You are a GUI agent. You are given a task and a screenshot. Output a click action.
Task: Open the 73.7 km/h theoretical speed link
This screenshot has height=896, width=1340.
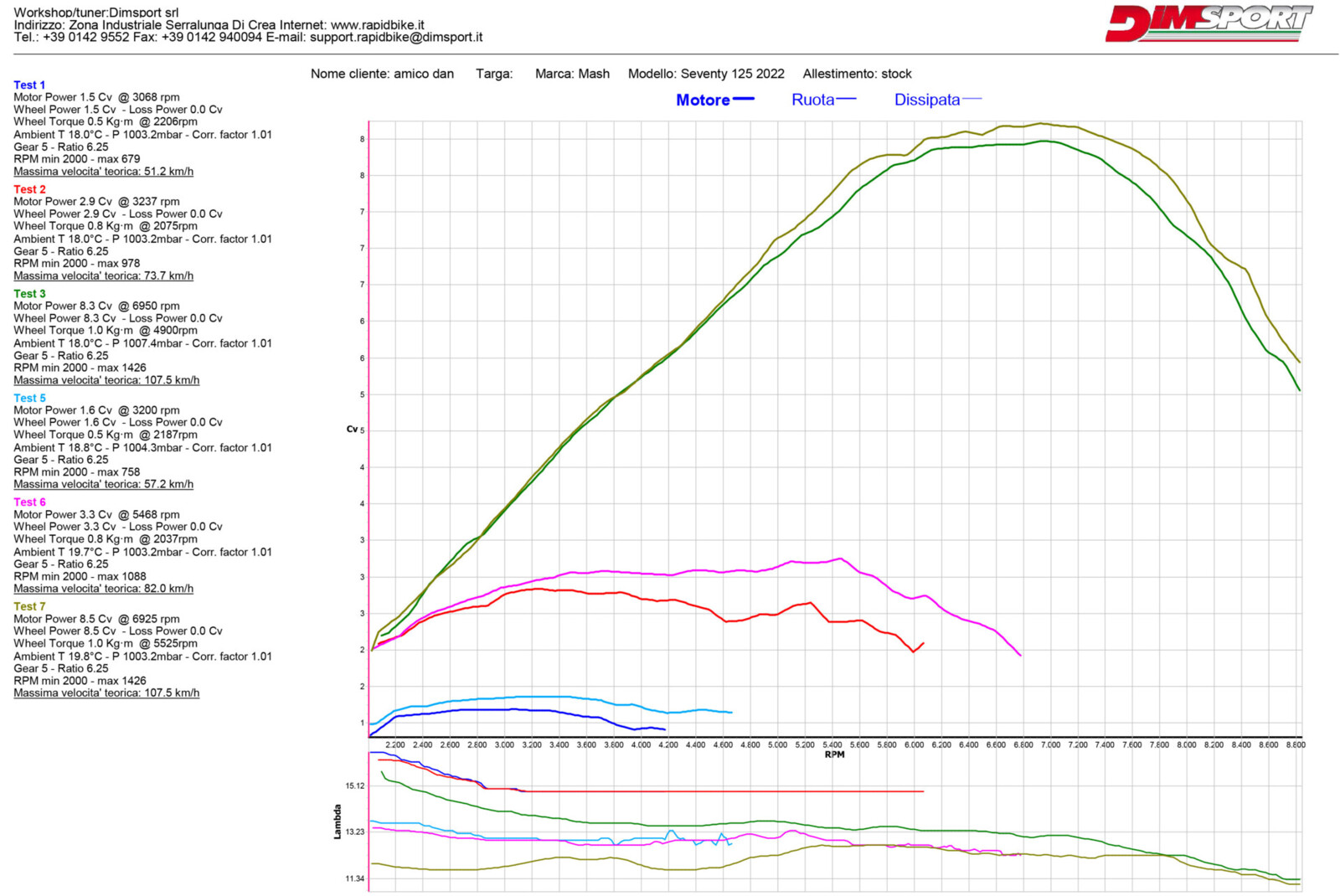[103, 276]
